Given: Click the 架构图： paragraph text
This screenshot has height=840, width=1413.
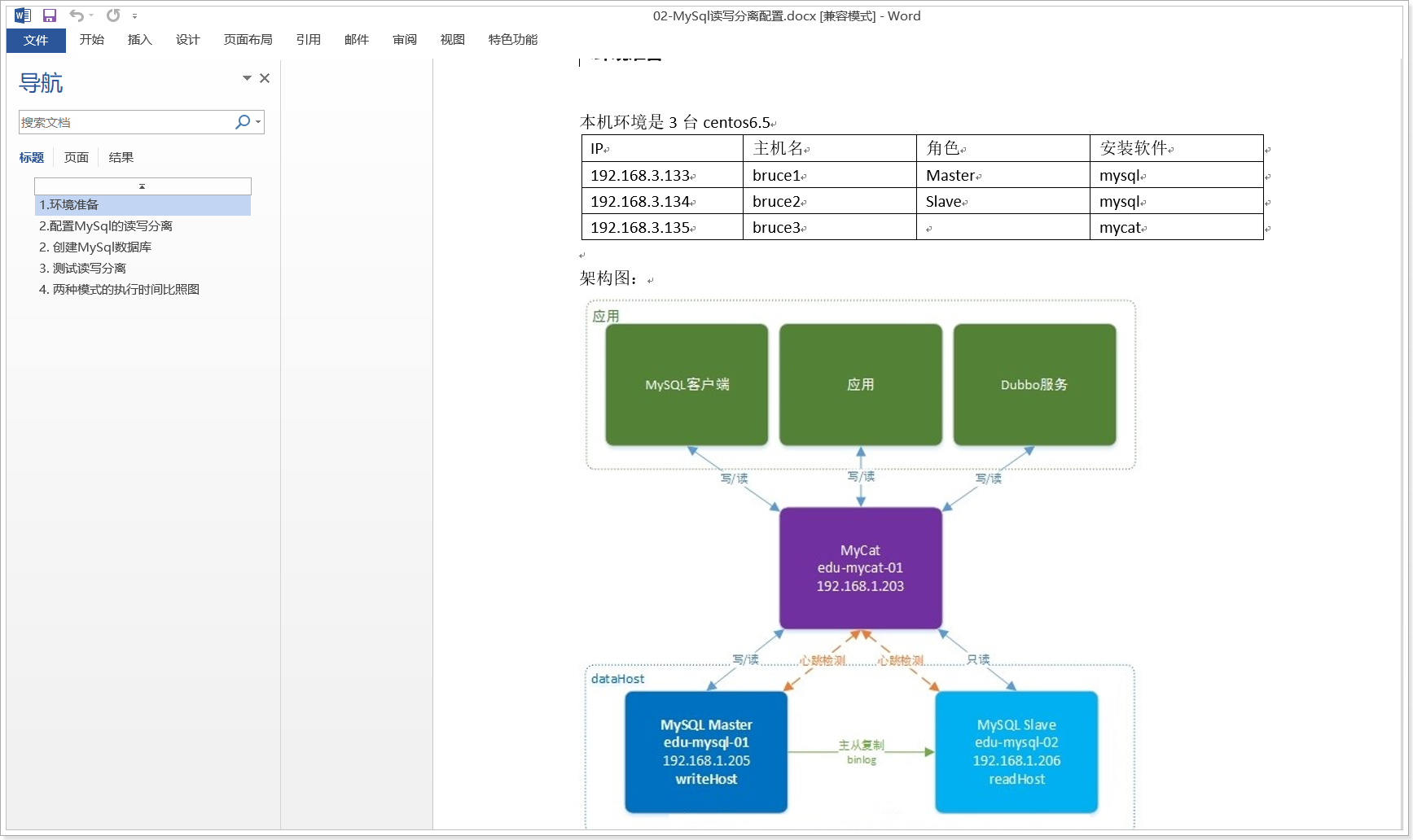Looking at the screenshot, I should 609,278.
